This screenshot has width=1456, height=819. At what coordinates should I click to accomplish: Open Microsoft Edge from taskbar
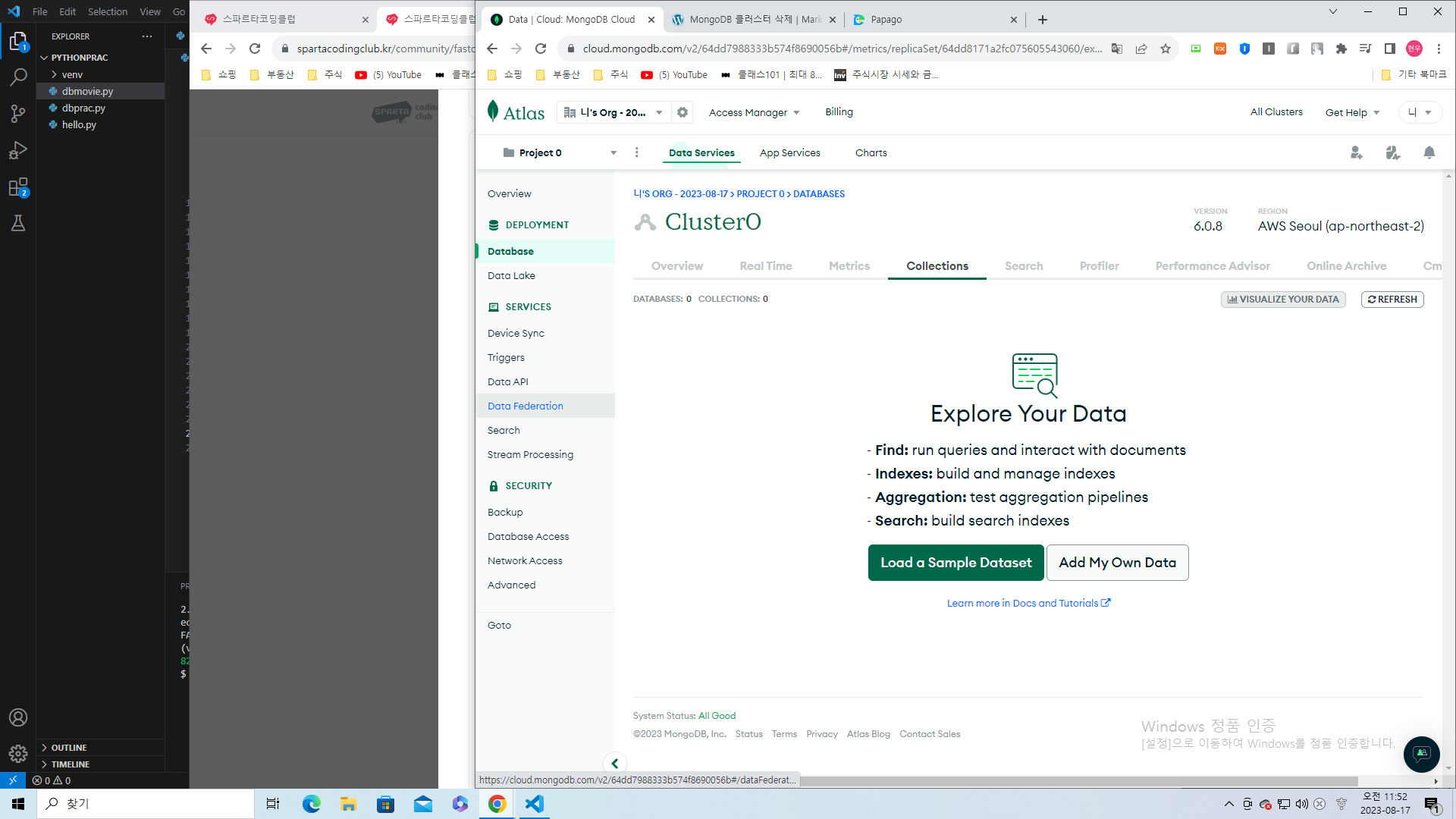[x=311, y=804]
